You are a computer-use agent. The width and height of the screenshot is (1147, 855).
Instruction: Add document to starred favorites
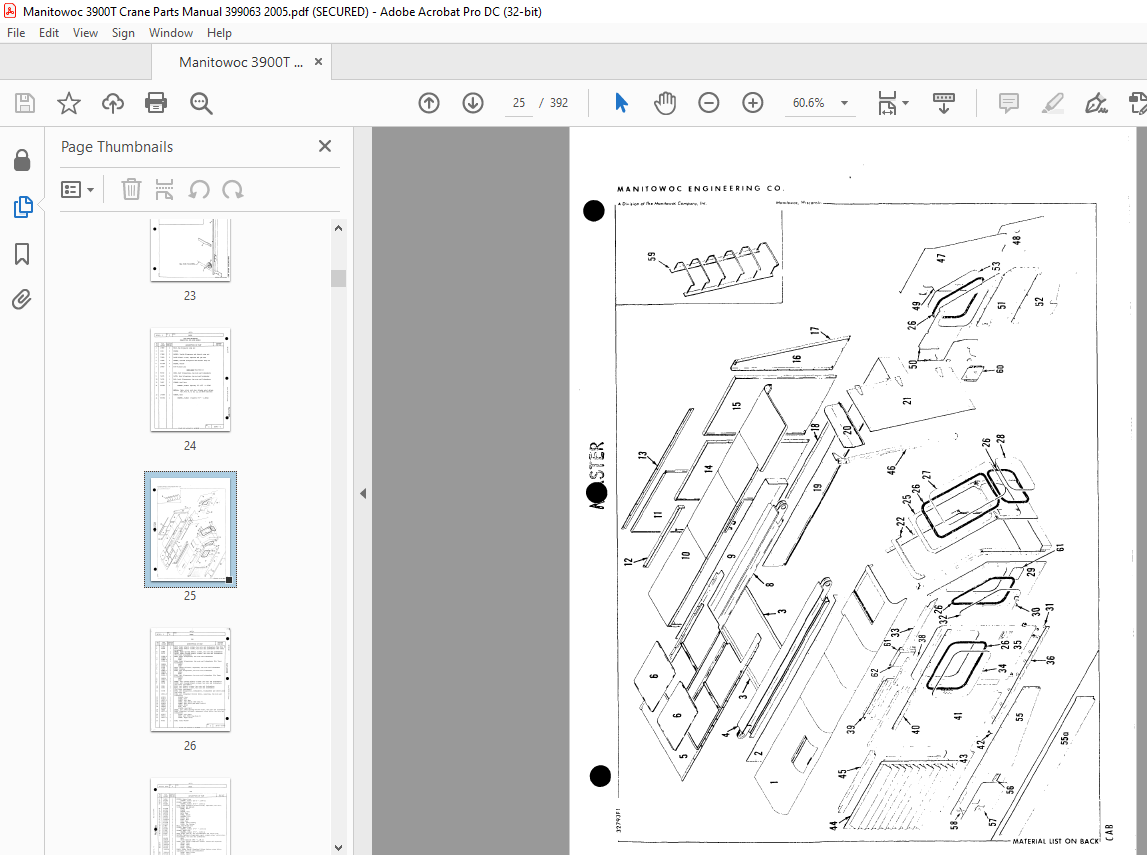point(69,103)
